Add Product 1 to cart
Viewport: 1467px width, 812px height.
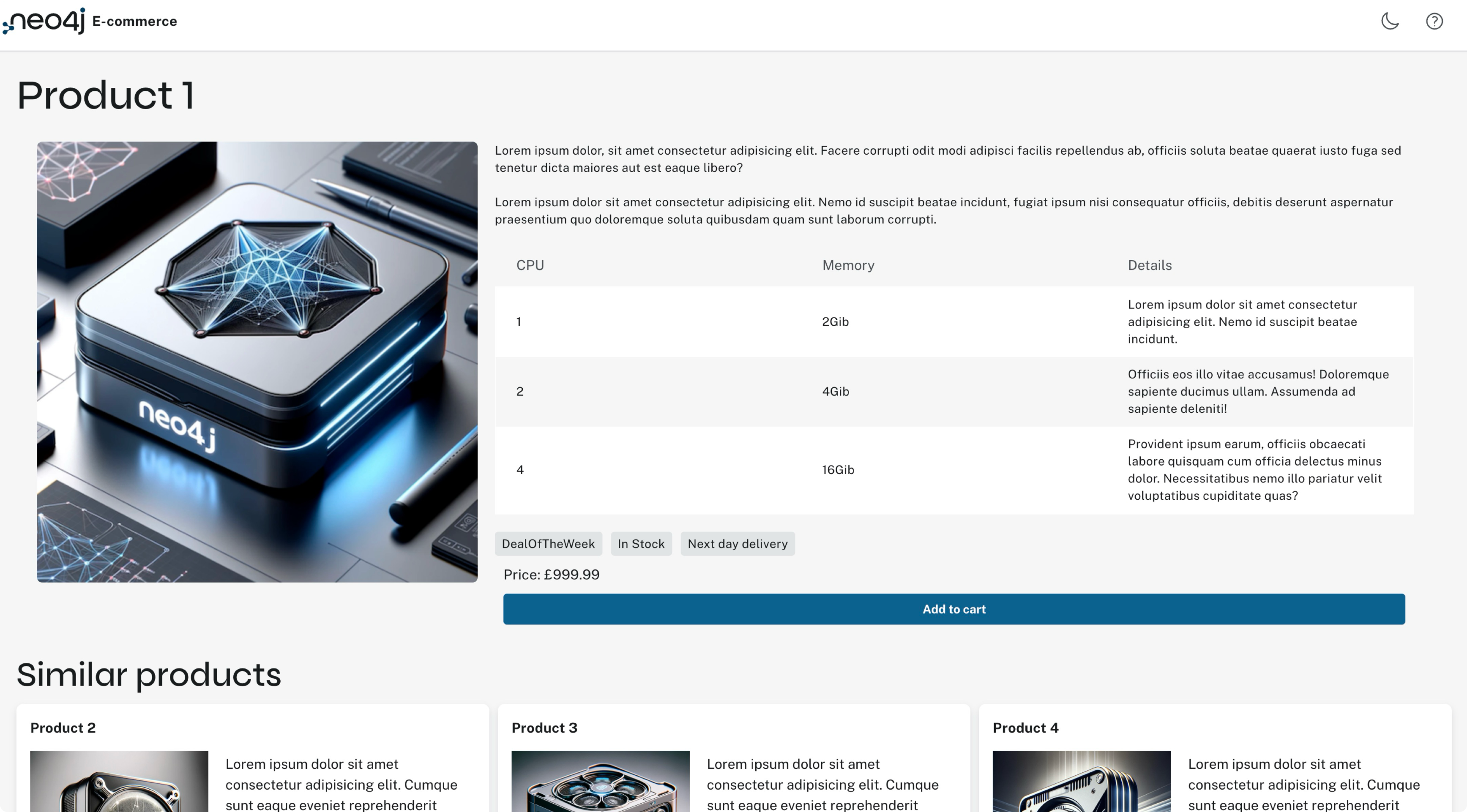click(x=954, y=609)
